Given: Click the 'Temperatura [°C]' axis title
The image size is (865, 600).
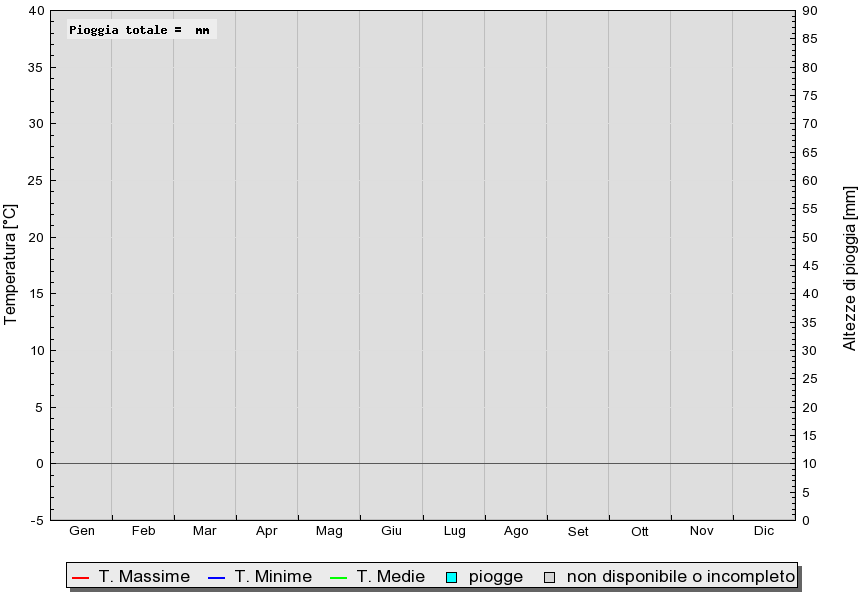Looking at the screenshot, I should 11,264.
